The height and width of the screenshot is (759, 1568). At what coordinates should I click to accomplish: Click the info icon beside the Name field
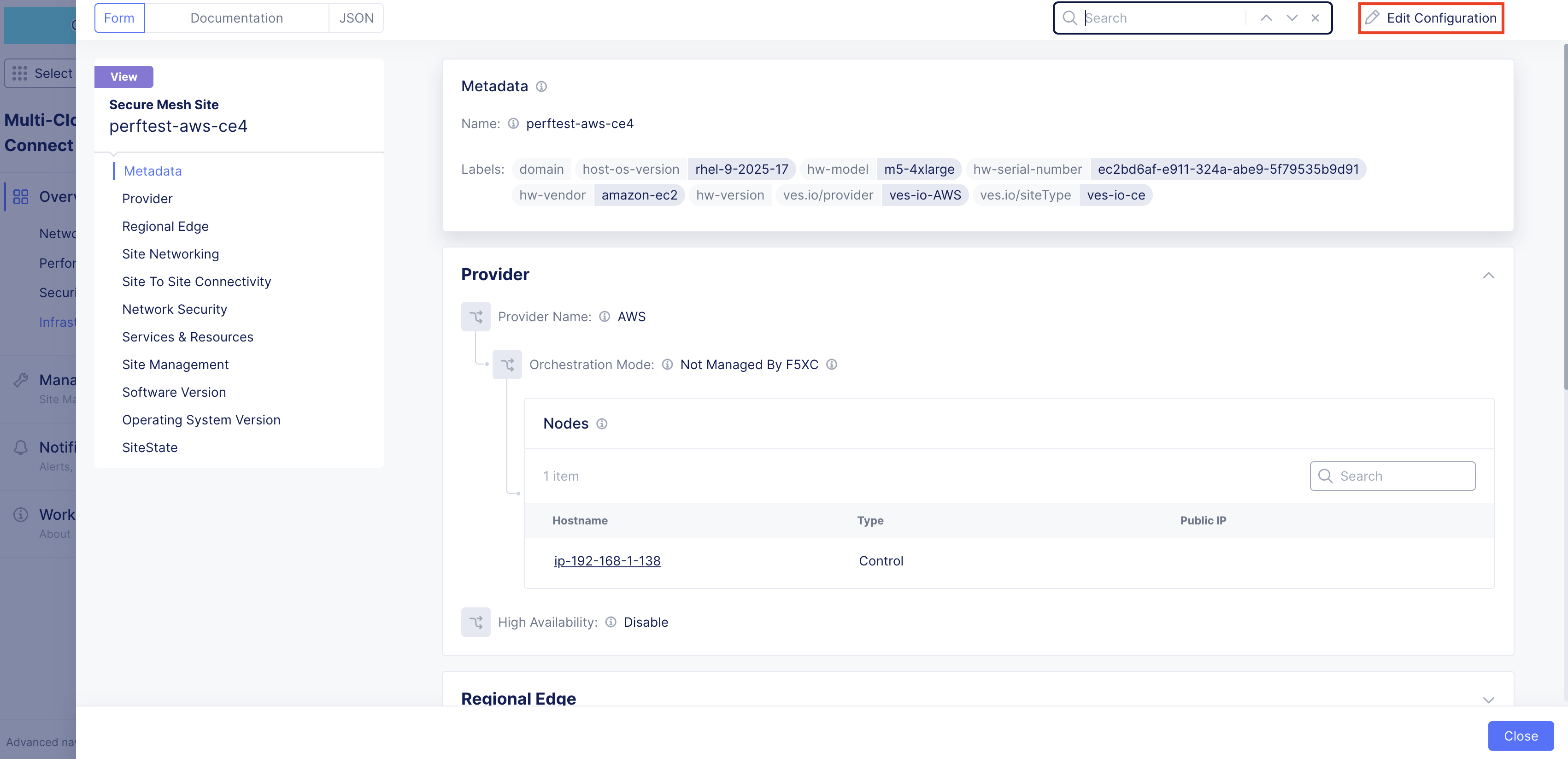[x=513, y=124]
